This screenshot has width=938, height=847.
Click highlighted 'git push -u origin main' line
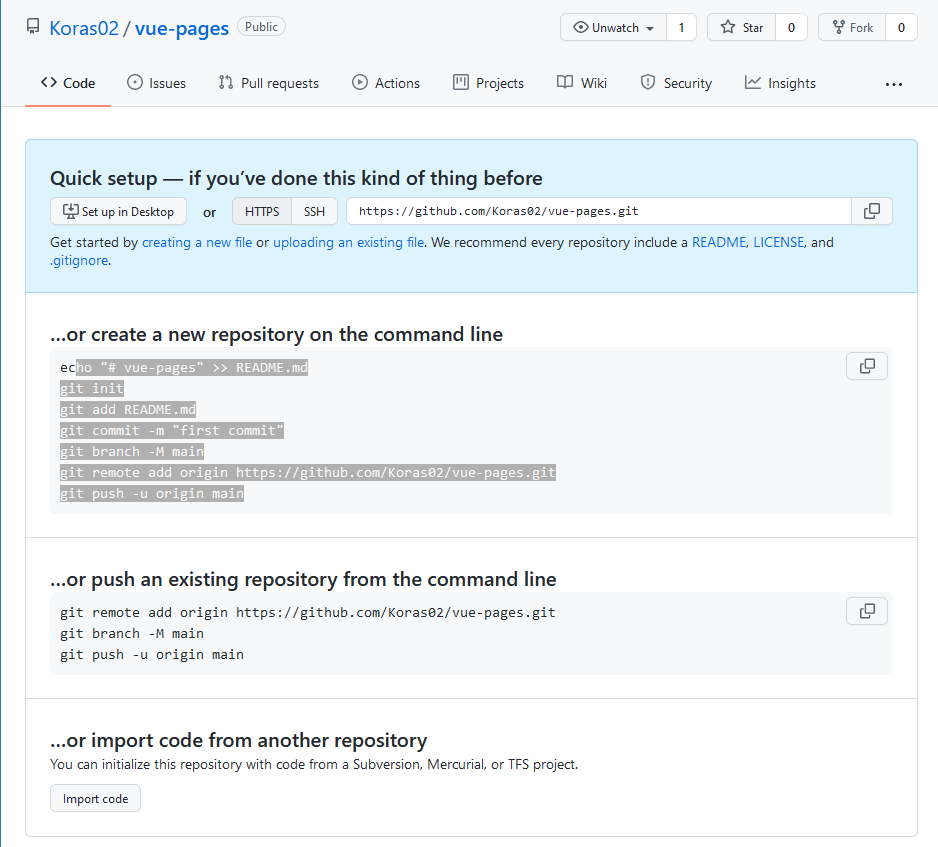coord(152,493)
